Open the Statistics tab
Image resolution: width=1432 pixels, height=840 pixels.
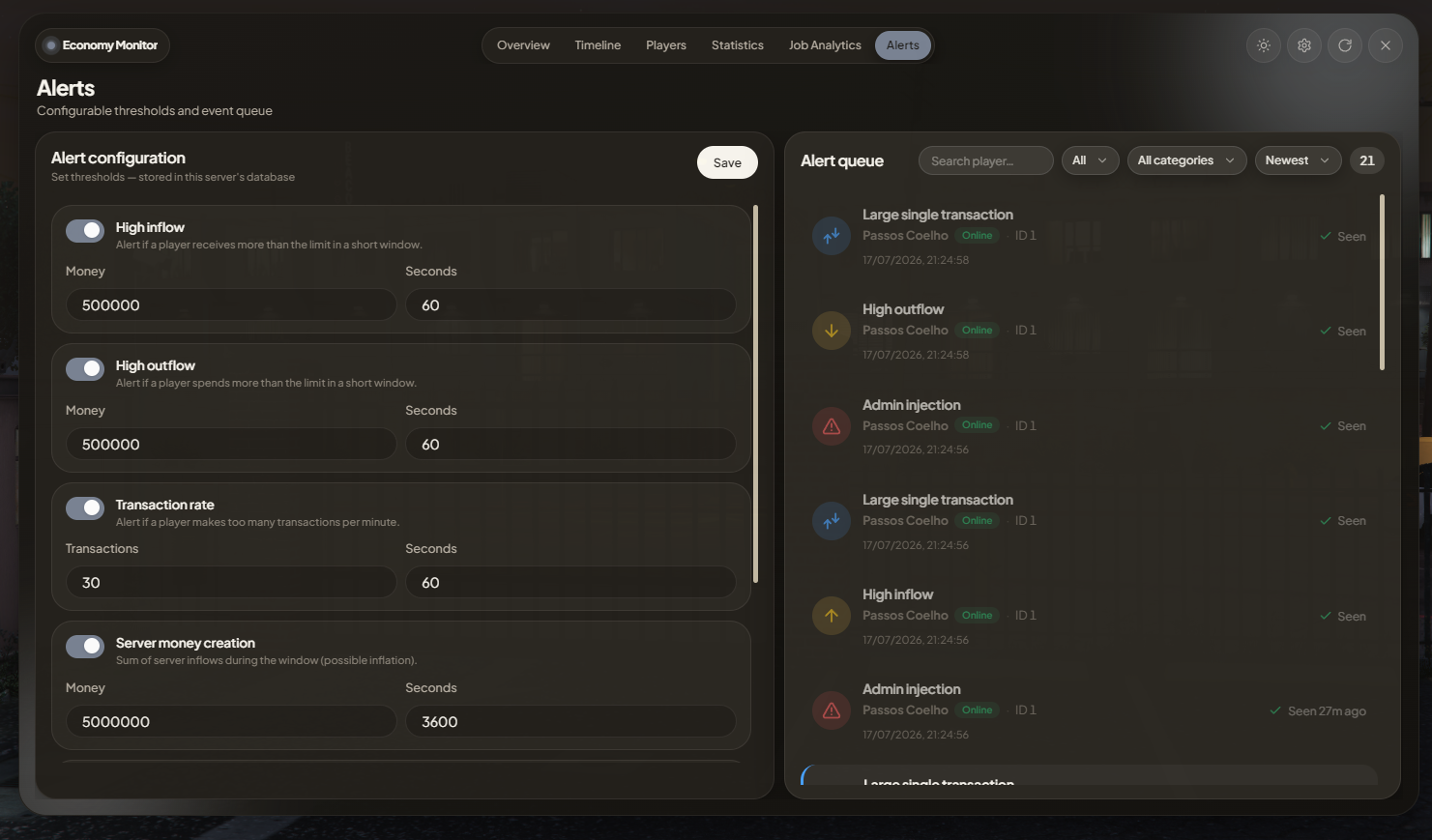click(738, 45)
